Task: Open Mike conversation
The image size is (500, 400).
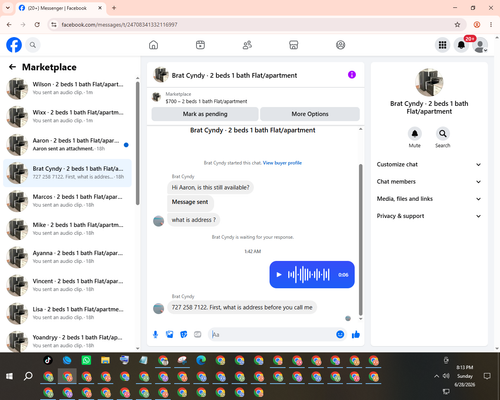Action: (67, 229)
